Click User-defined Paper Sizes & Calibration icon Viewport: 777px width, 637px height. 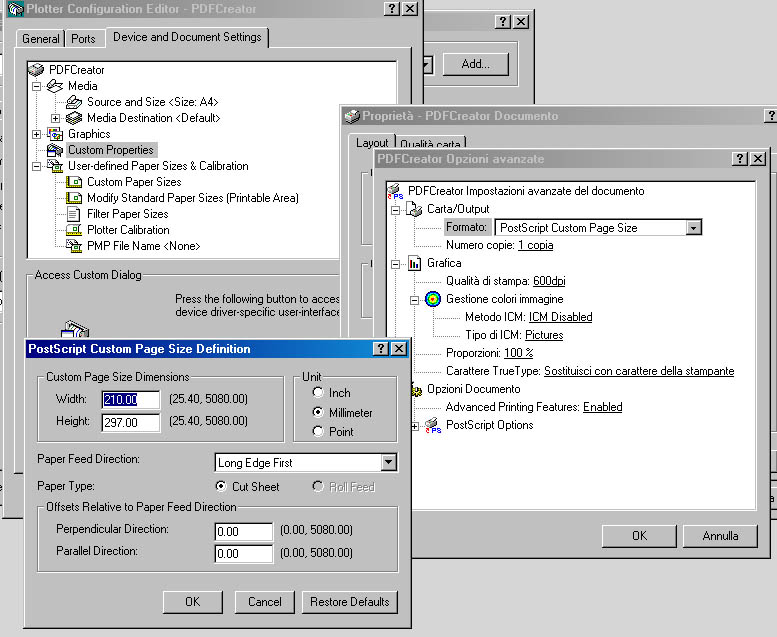click(x=55, y=166)
